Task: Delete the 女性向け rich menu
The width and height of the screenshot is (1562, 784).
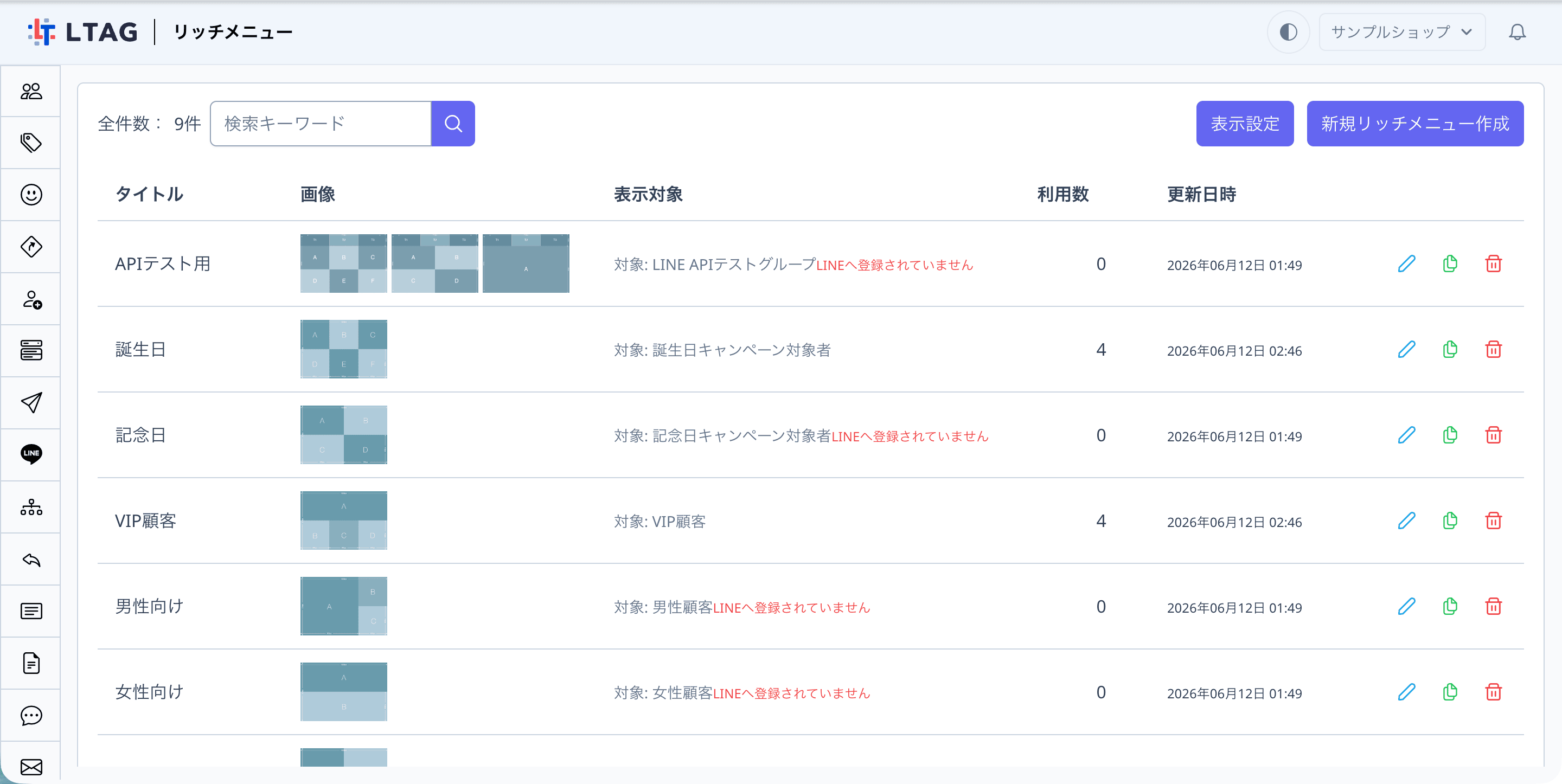Action: 1494,692
